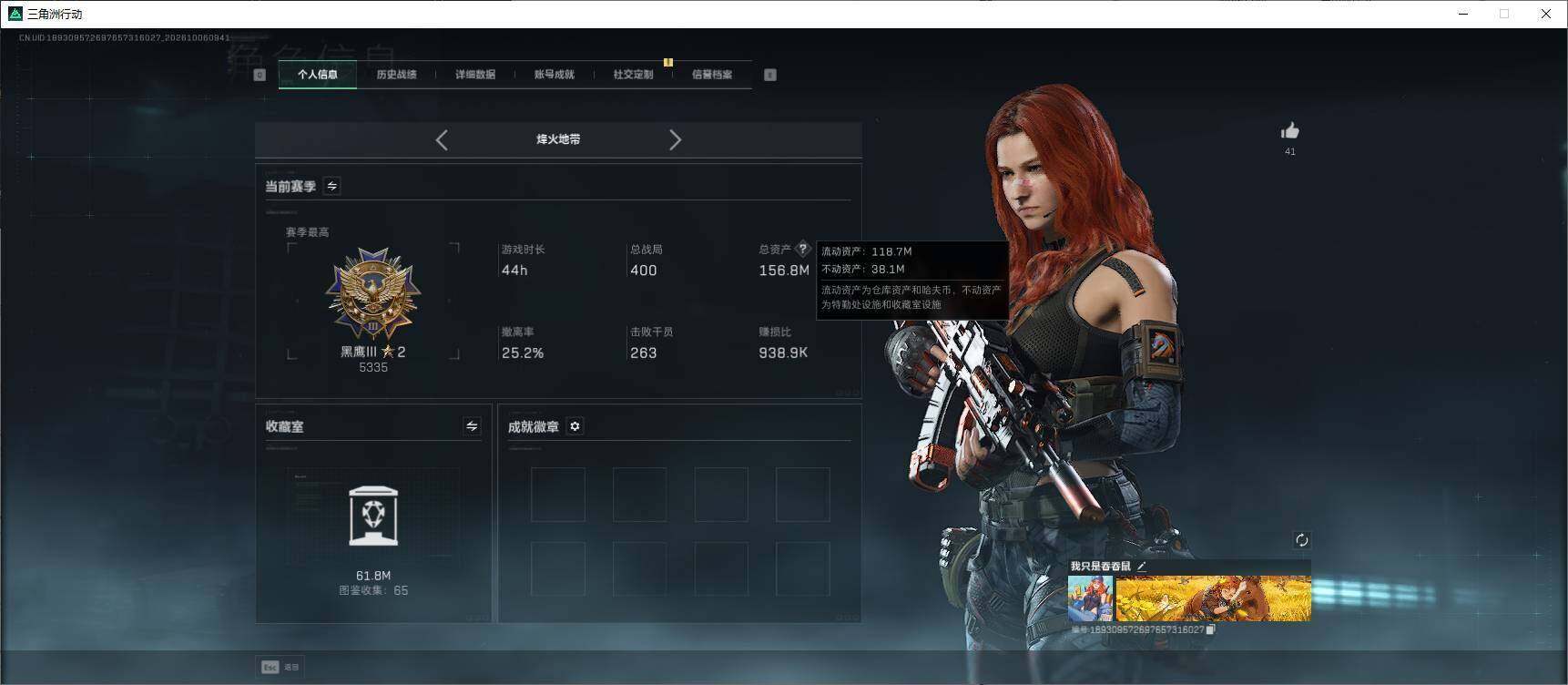The height and width of the screenshot is (685, 1568).
Task: Click the 156.8M total assets value
Action: pyautogui.click(x=784, y=271)
